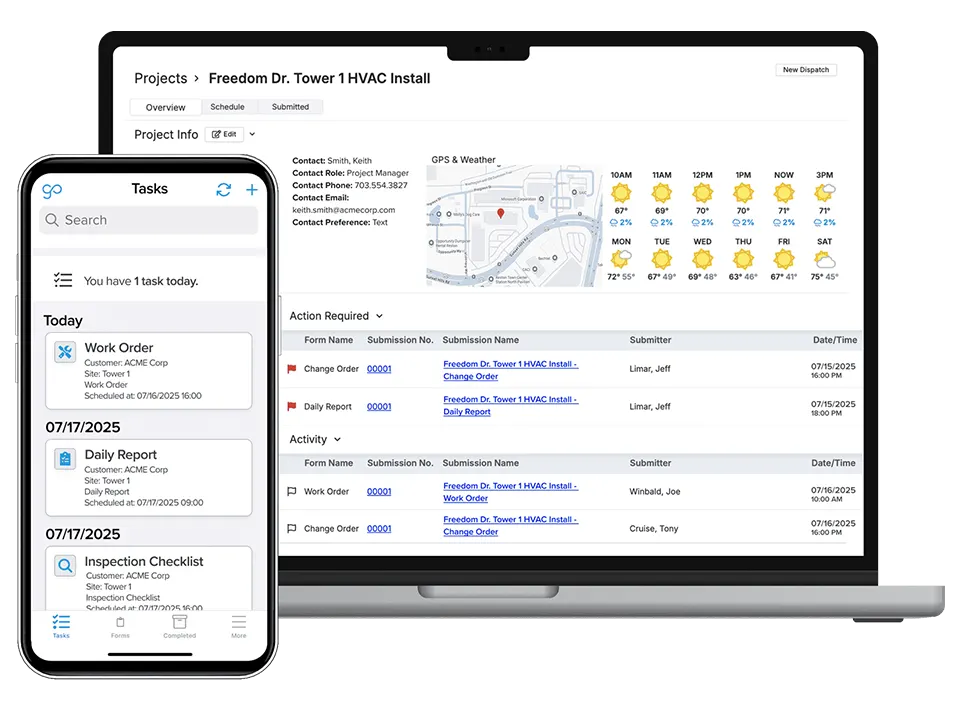Viewport: 960px width, 720px height.
Task: Tap the Inspection Checklist magnifier icon
Action: click(x=65, y=566)
